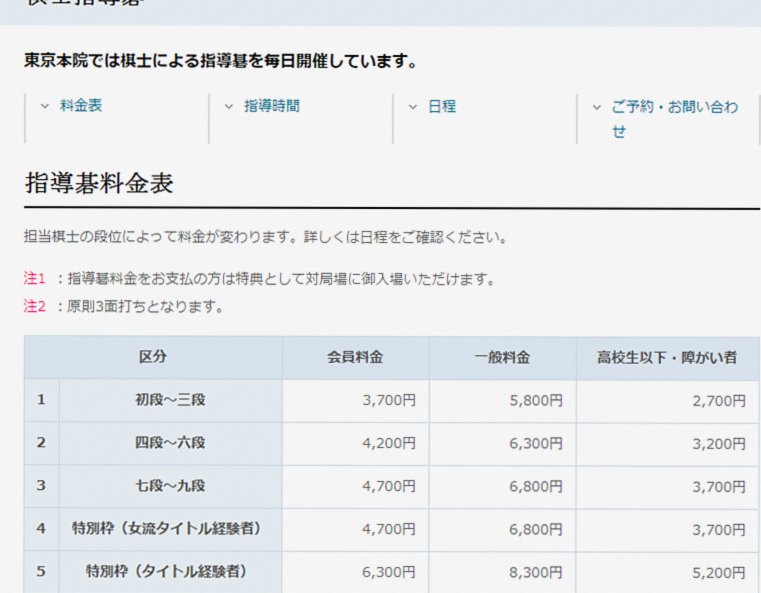Click row number 1 cell

[x=41, y=400]
